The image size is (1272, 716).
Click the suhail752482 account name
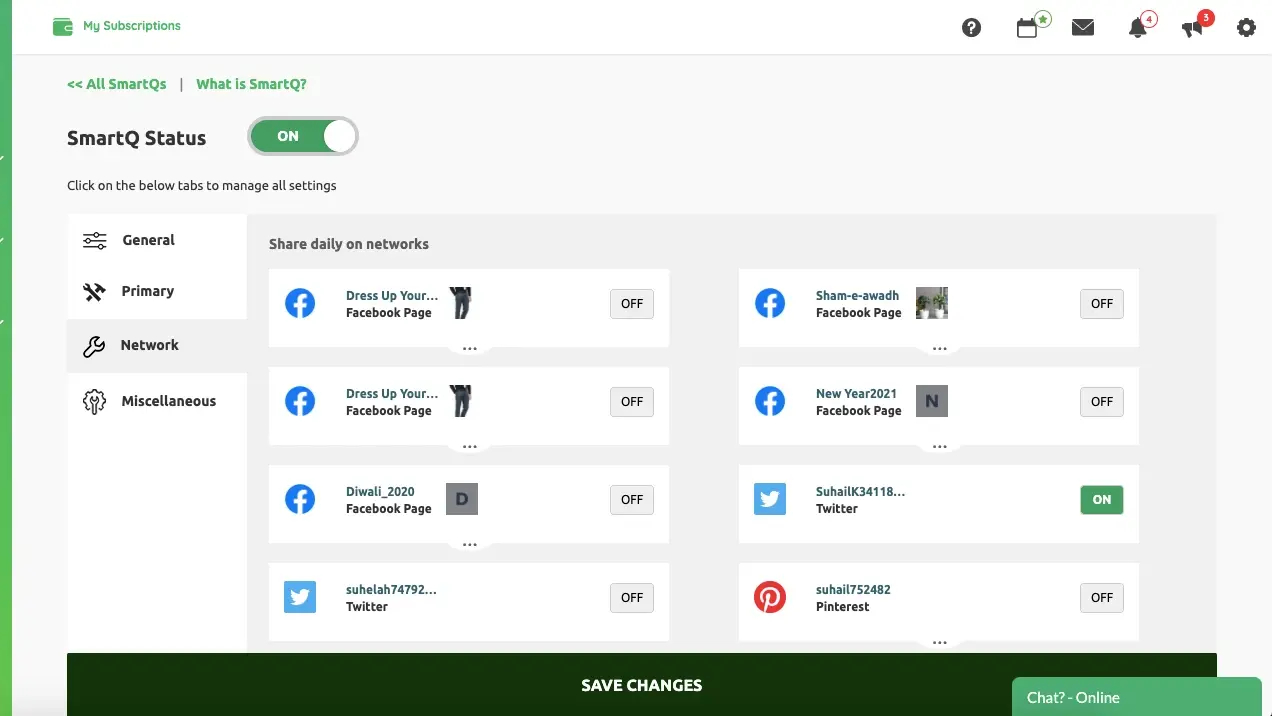point(853,590)
